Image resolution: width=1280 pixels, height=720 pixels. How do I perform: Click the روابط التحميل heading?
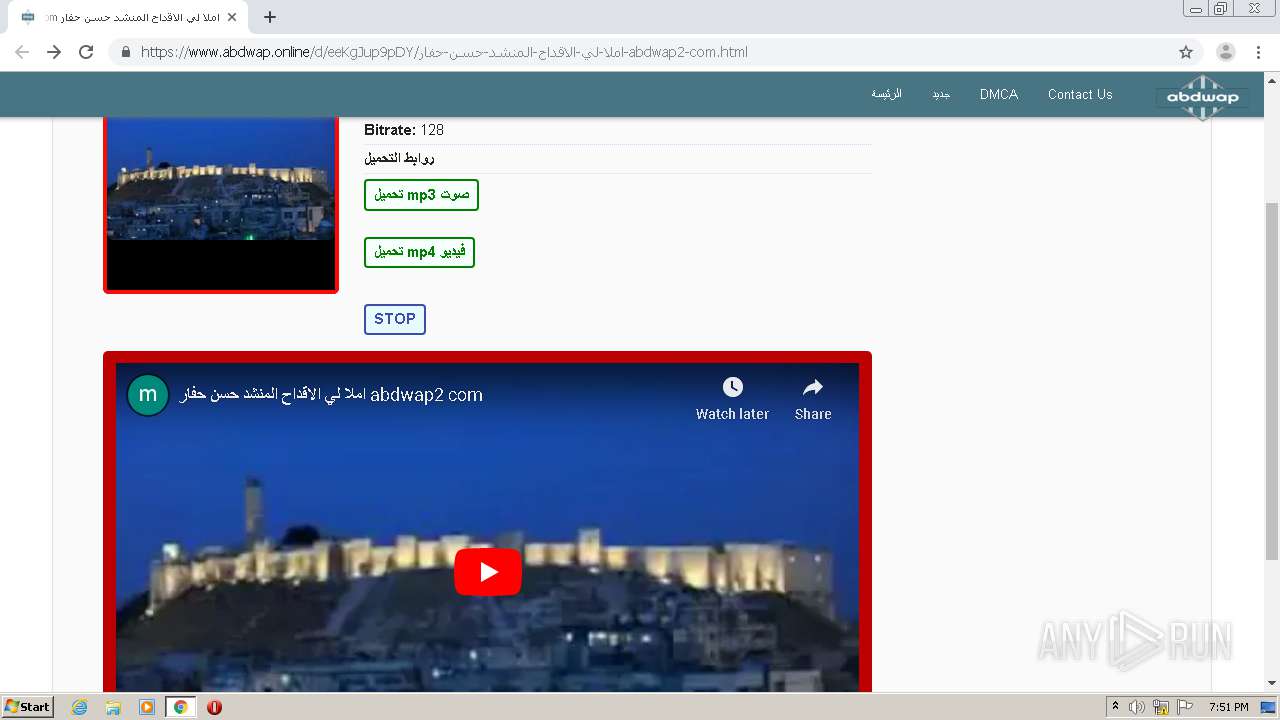[x=399, y=158]
